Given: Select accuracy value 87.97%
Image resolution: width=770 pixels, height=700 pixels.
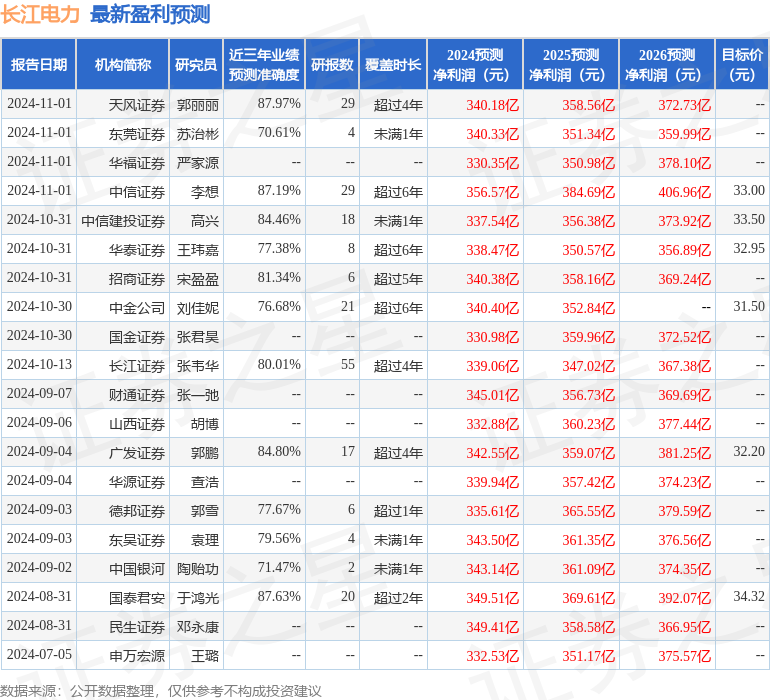Looking at the screenshot, I should [x=279, y=103].
